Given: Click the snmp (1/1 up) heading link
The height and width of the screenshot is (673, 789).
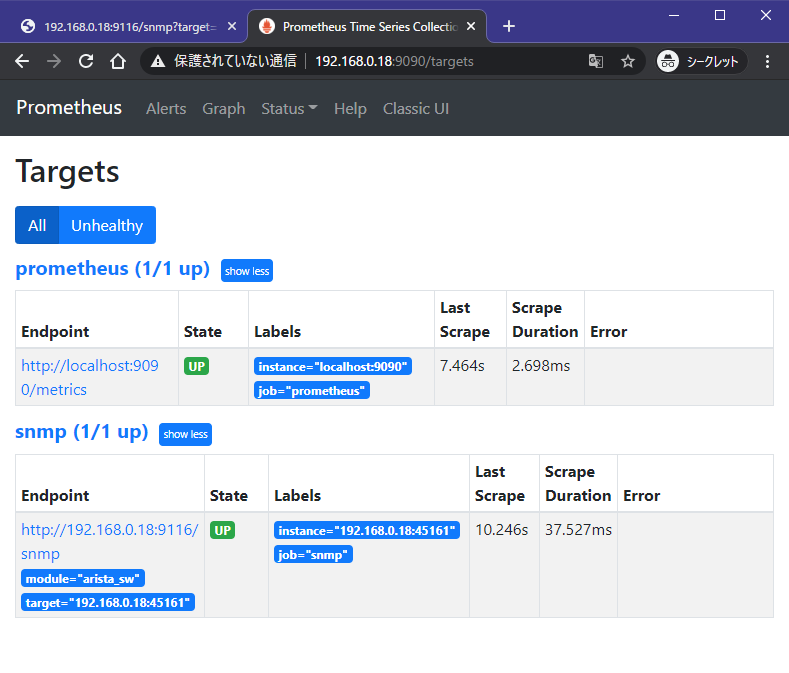Looking at the screenshot, I should pyautogui.click(x=82, y=432).
